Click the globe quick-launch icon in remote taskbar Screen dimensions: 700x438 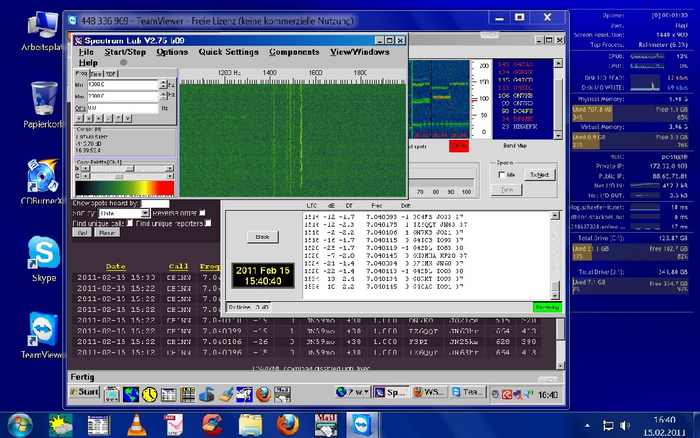[131, 395]
